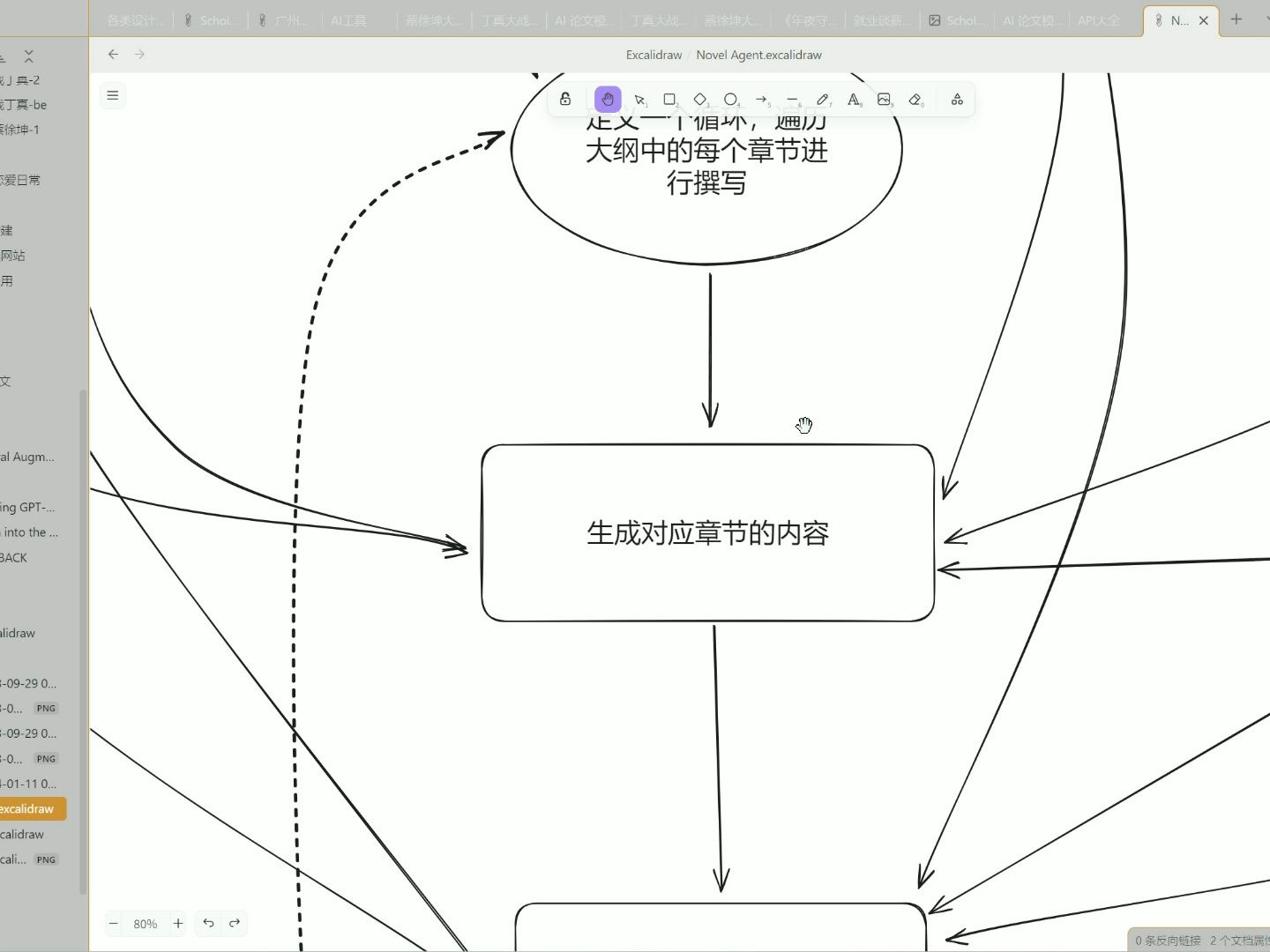Viewport: 1270px width, 952px height.
Task: Select the Insert image tool
Action: click(x=885, y=100)
